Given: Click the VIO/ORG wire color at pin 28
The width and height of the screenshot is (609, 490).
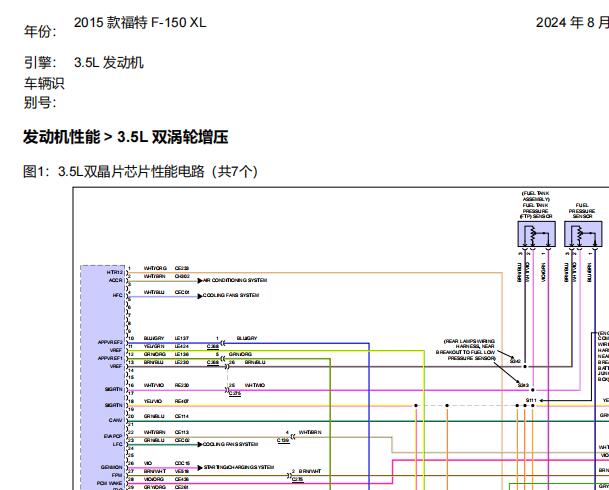Looking at the screenshot, I should point(154,479).
